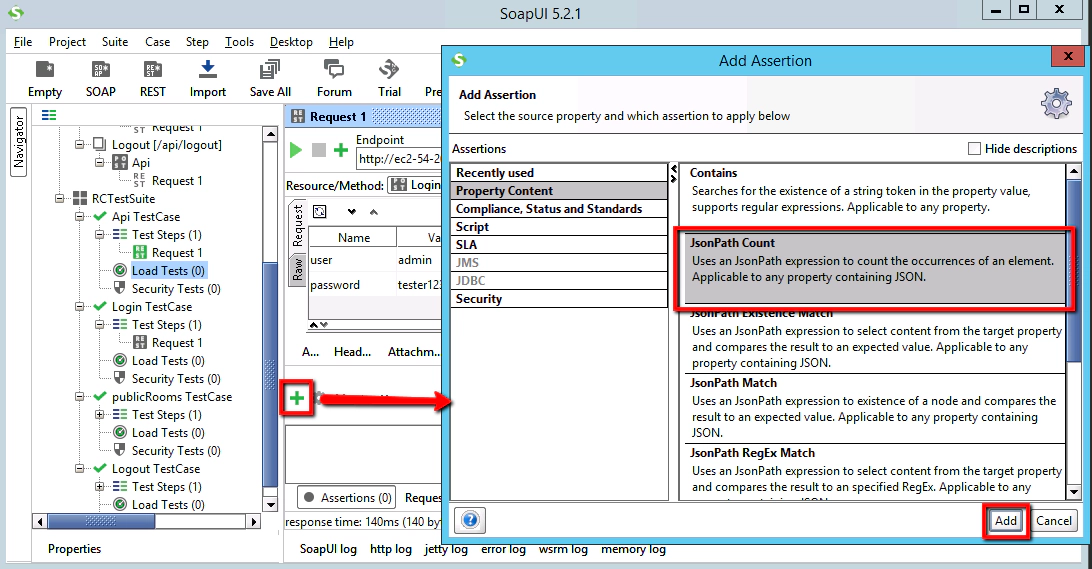Open the Forum toolbar icon
Image resolution: width=1092 pixels, height=569 pixels.
[334, 78]
